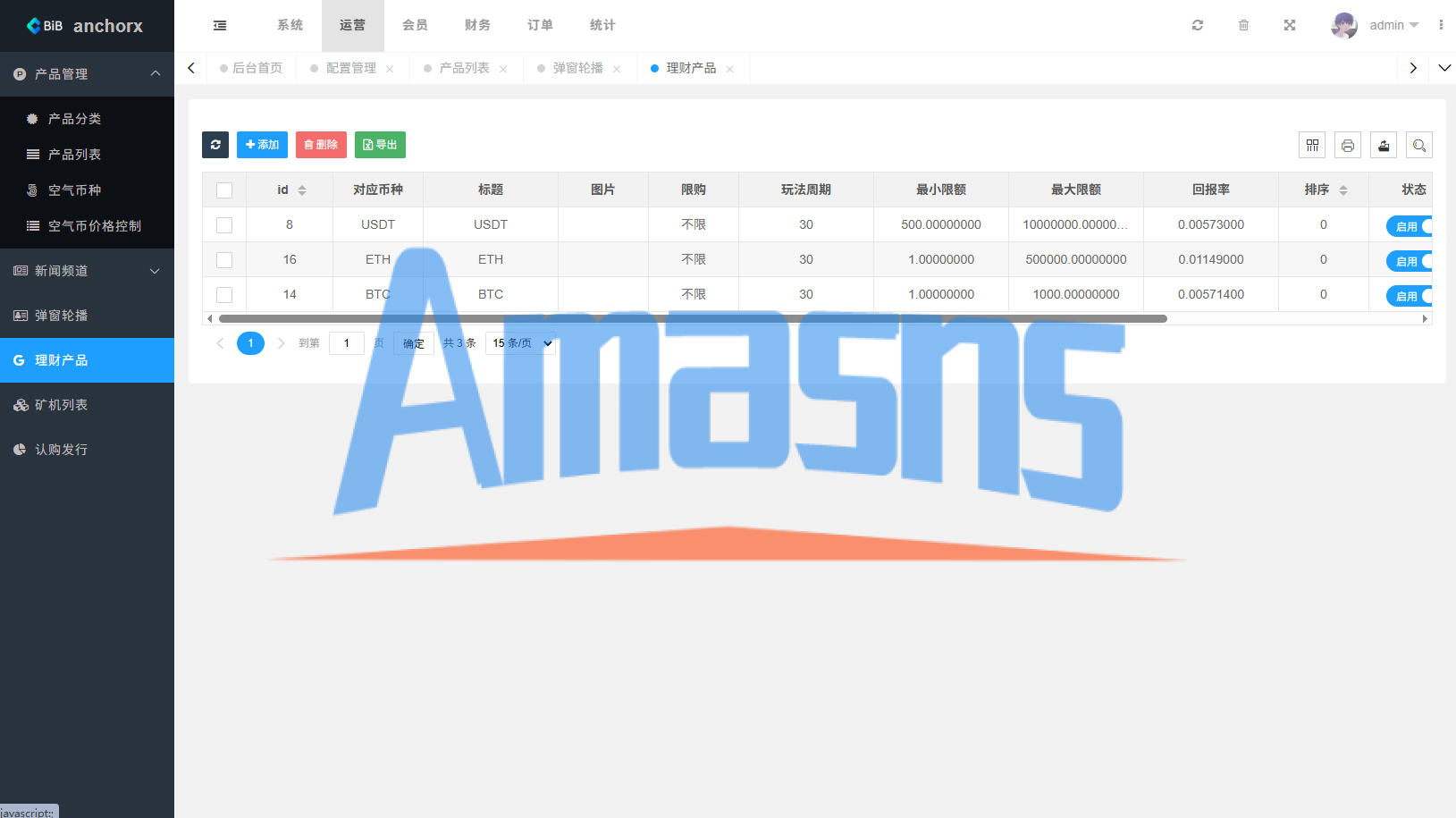Check the row with id 8
Image resolution: width=1456 pixels, height=818 pixels.
point(224,225)
